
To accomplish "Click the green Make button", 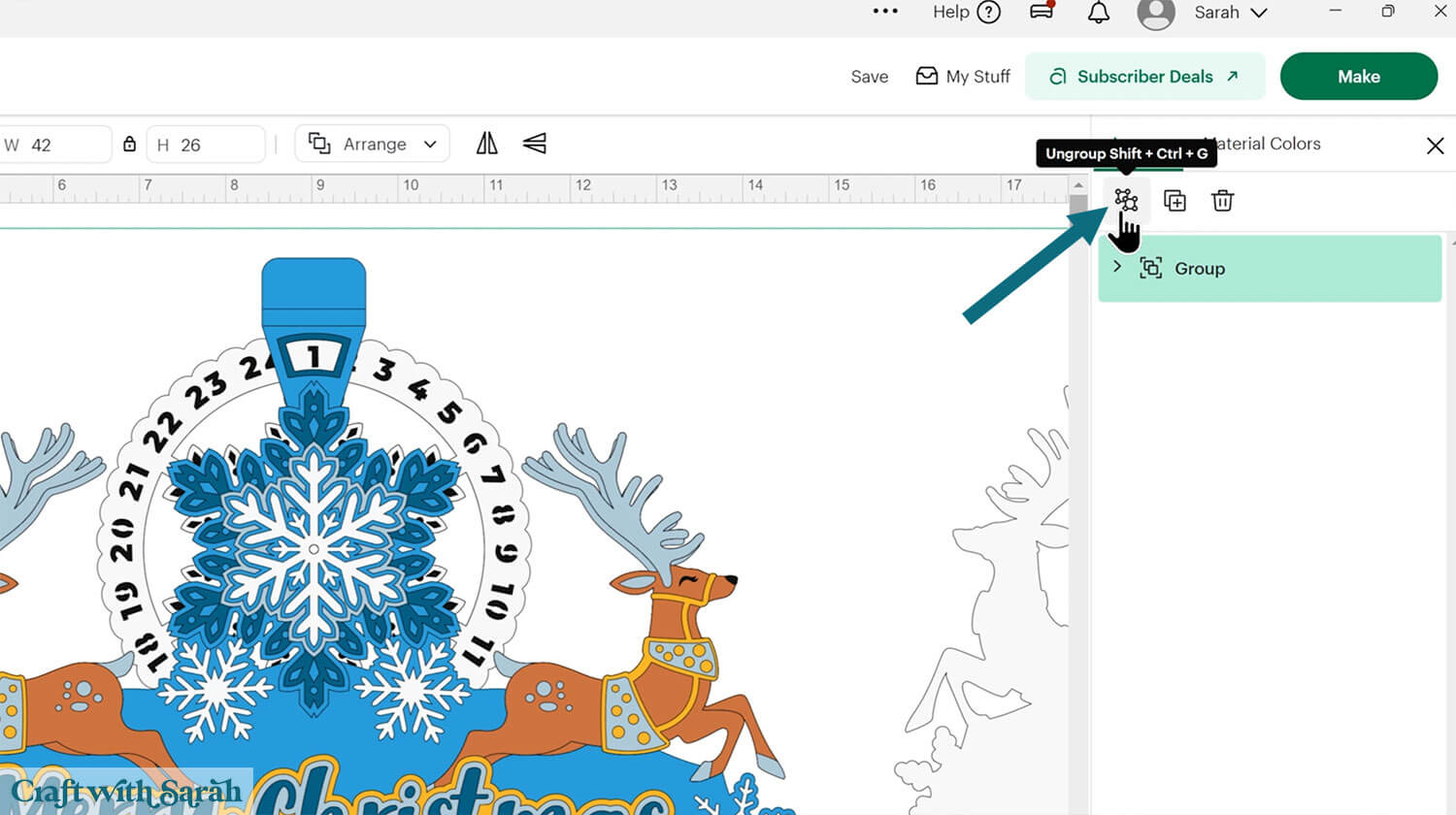I will [x=1359, y=77].
